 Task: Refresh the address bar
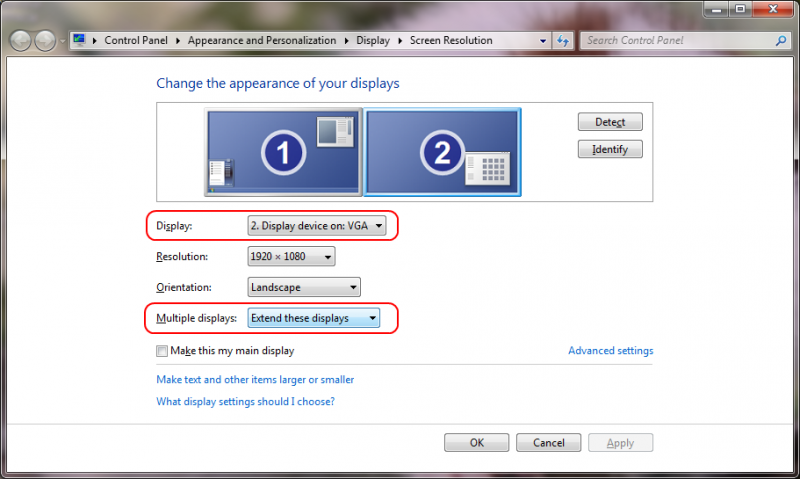point(563,41)
